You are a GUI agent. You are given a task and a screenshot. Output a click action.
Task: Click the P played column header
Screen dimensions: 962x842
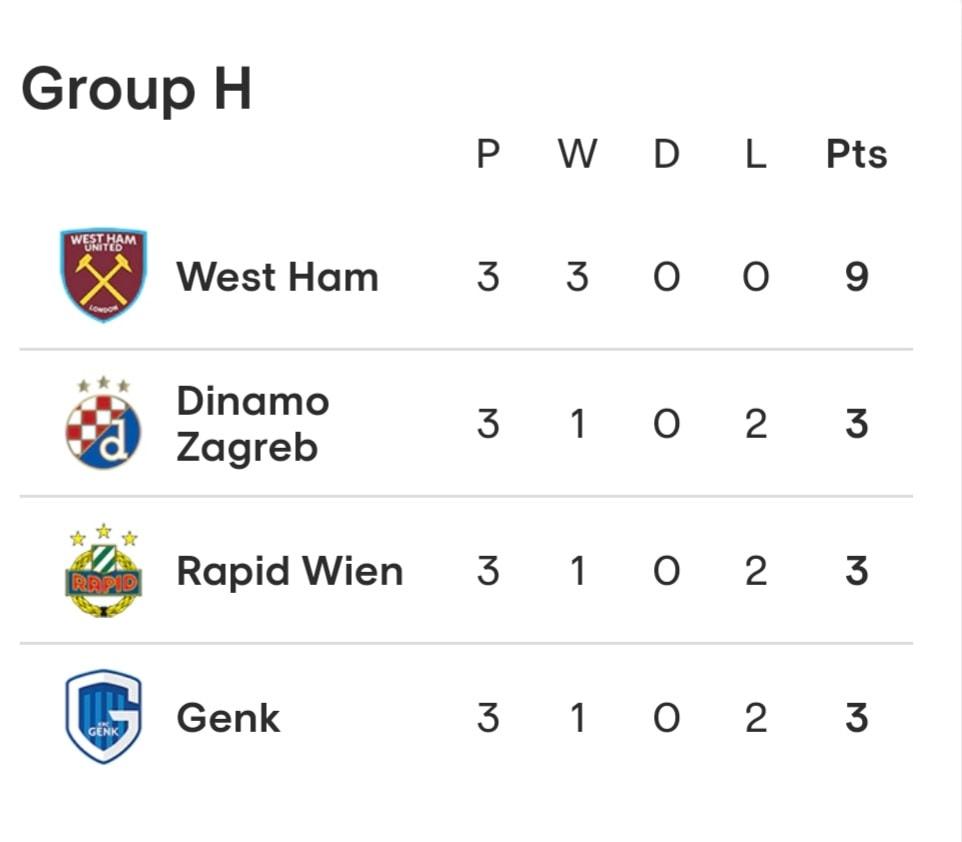(x=488, y=154)
